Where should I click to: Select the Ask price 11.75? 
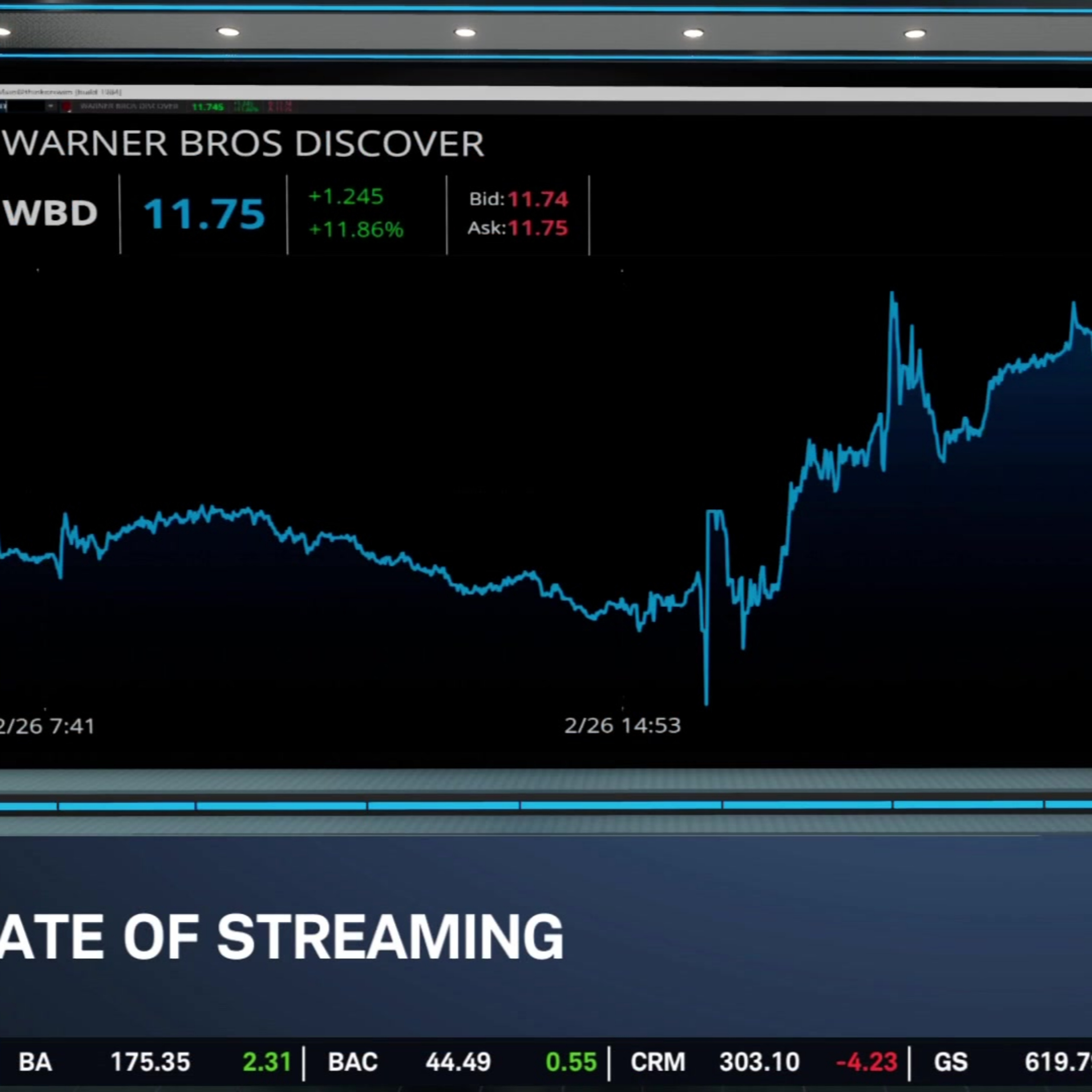(538, 228)
